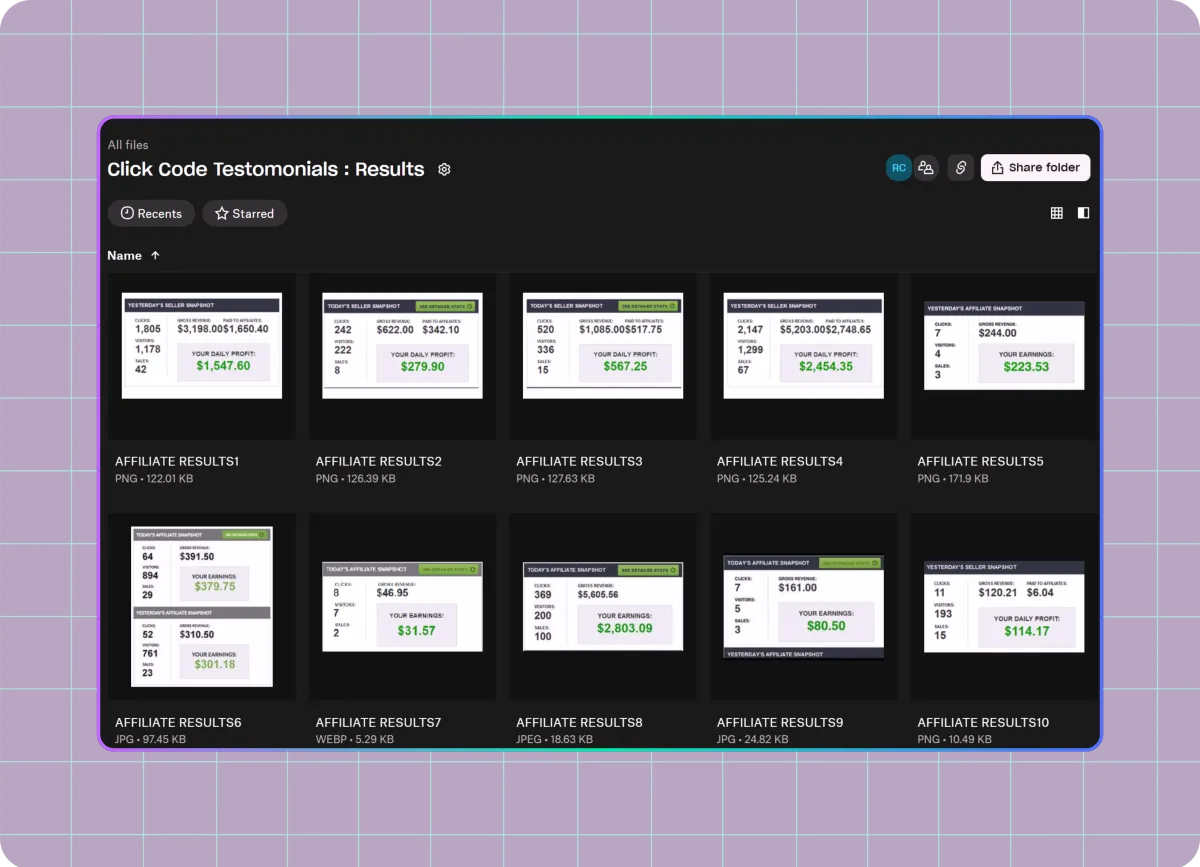Open the manage members icon

point(926,168)
